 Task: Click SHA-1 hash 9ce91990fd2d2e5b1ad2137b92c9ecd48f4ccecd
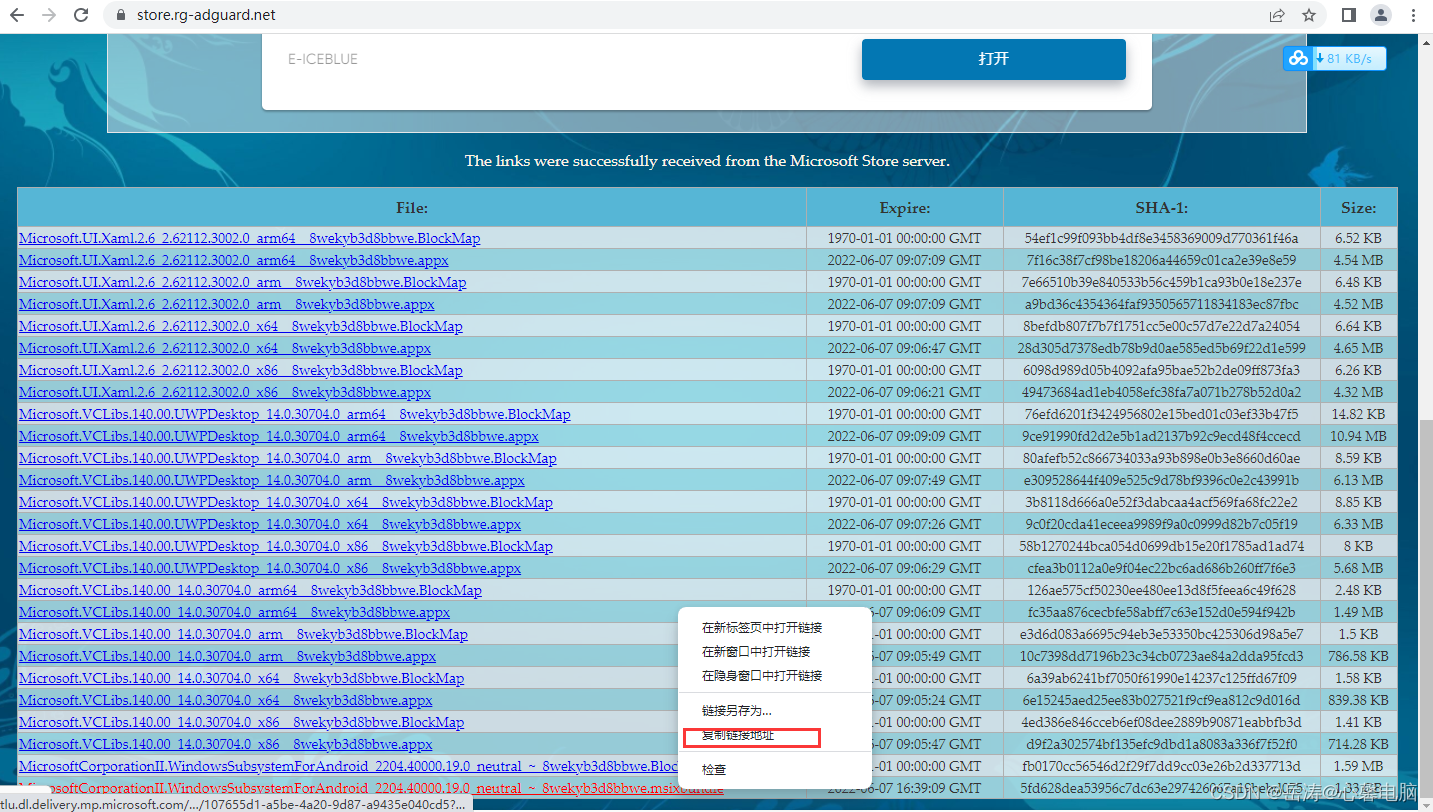(x=1162, y=436)
